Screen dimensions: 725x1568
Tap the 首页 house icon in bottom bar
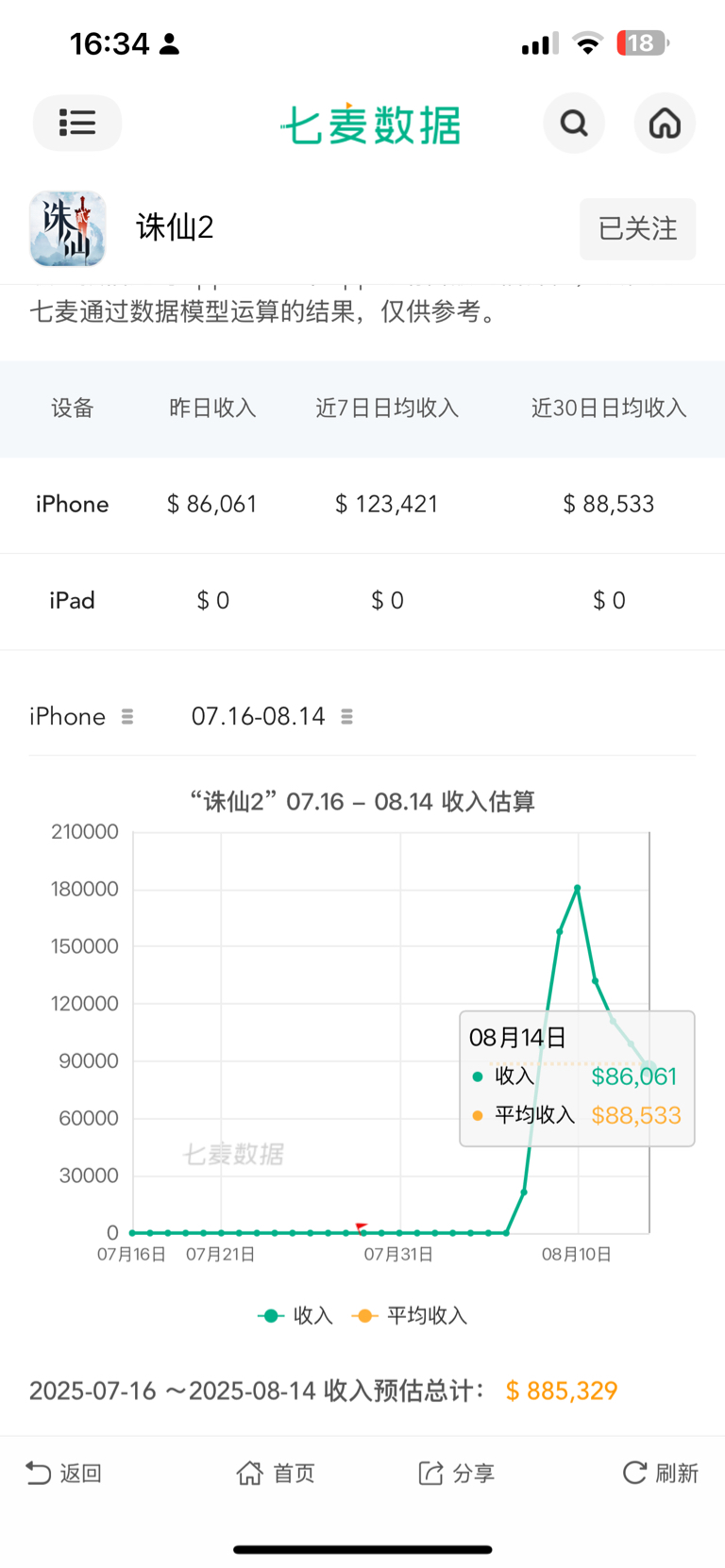[249, 1473]
